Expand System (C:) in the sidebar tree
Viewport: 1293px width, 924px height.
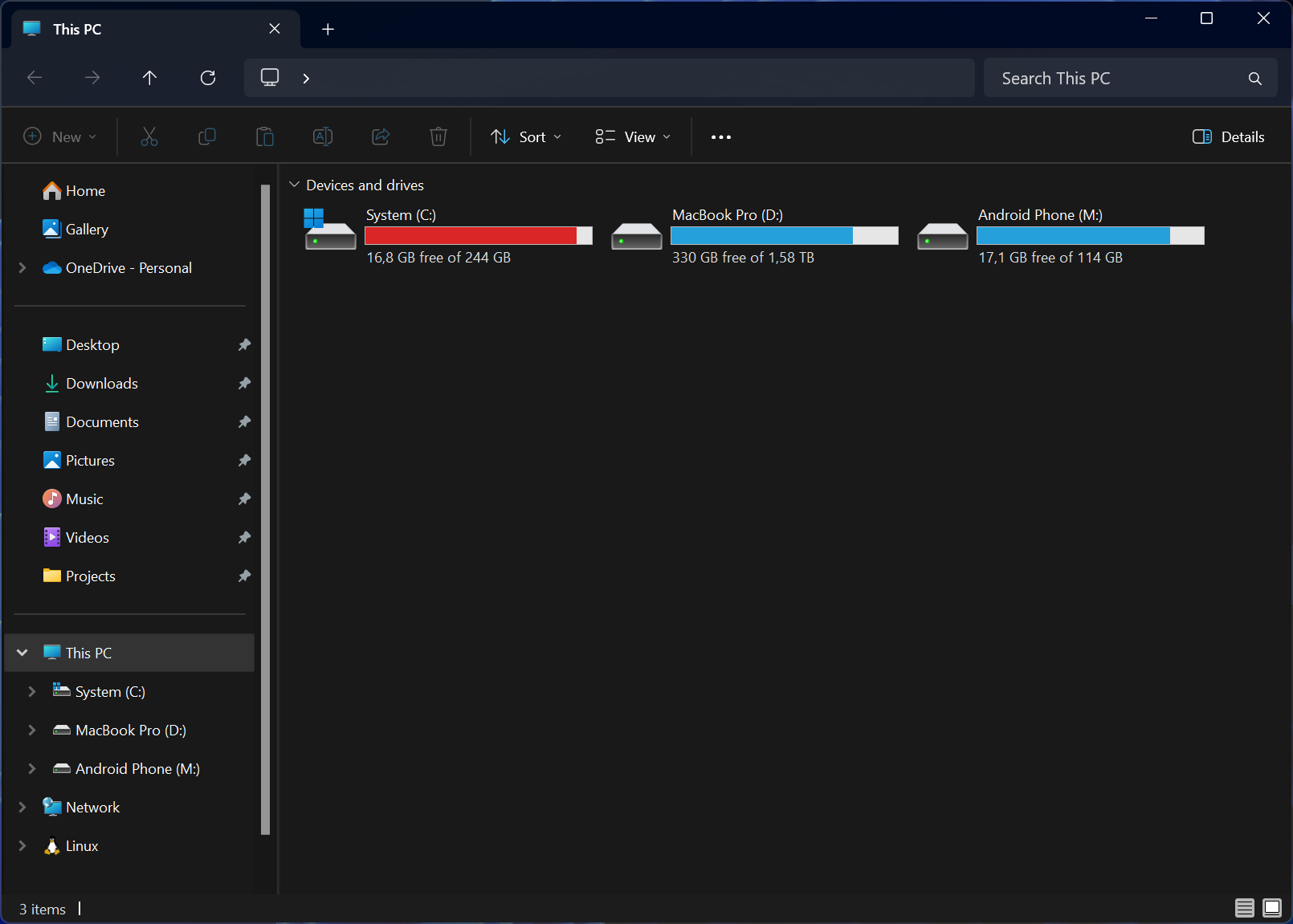(32, 691)
